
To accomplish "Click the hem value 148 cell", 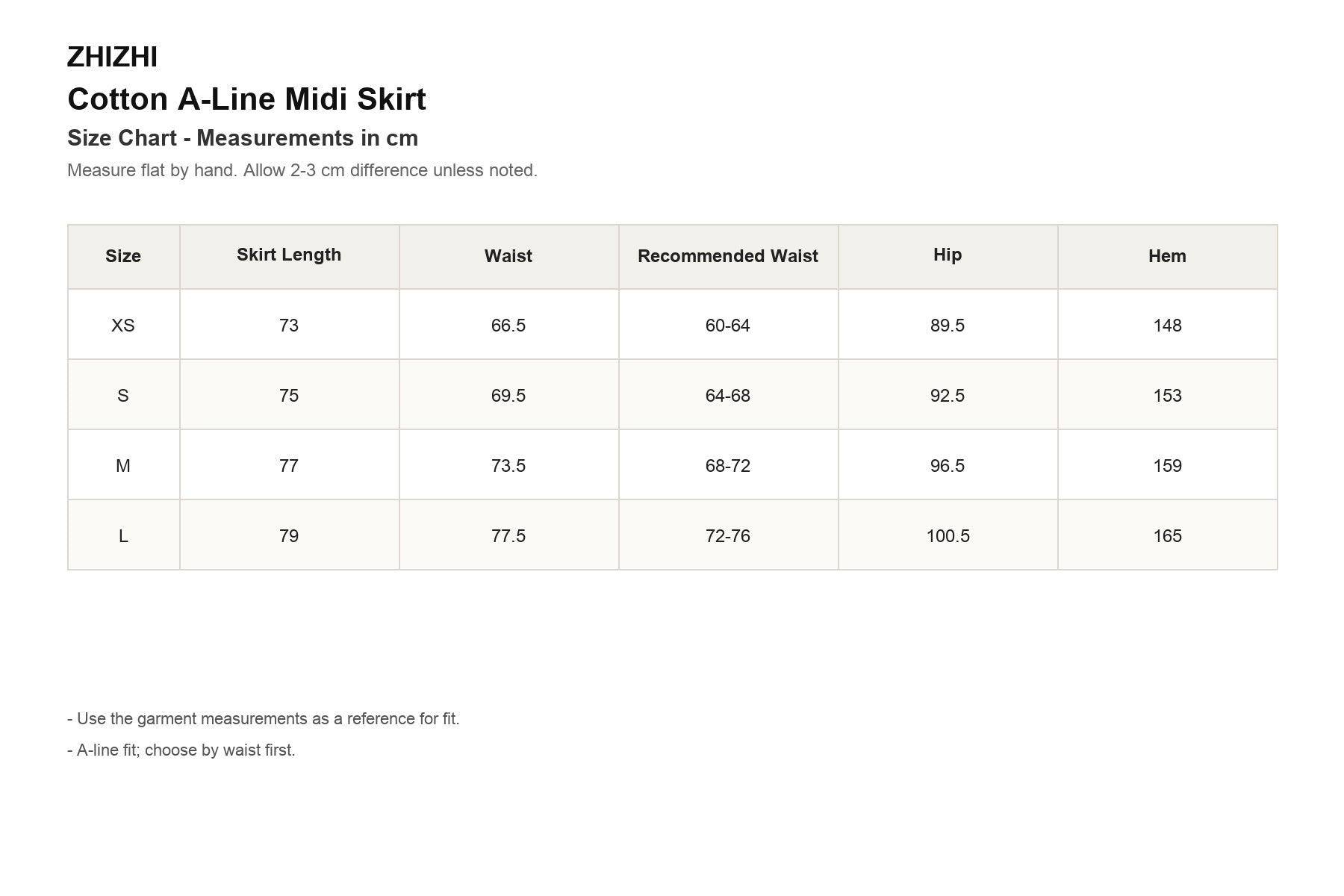I will coord(1167,325).
